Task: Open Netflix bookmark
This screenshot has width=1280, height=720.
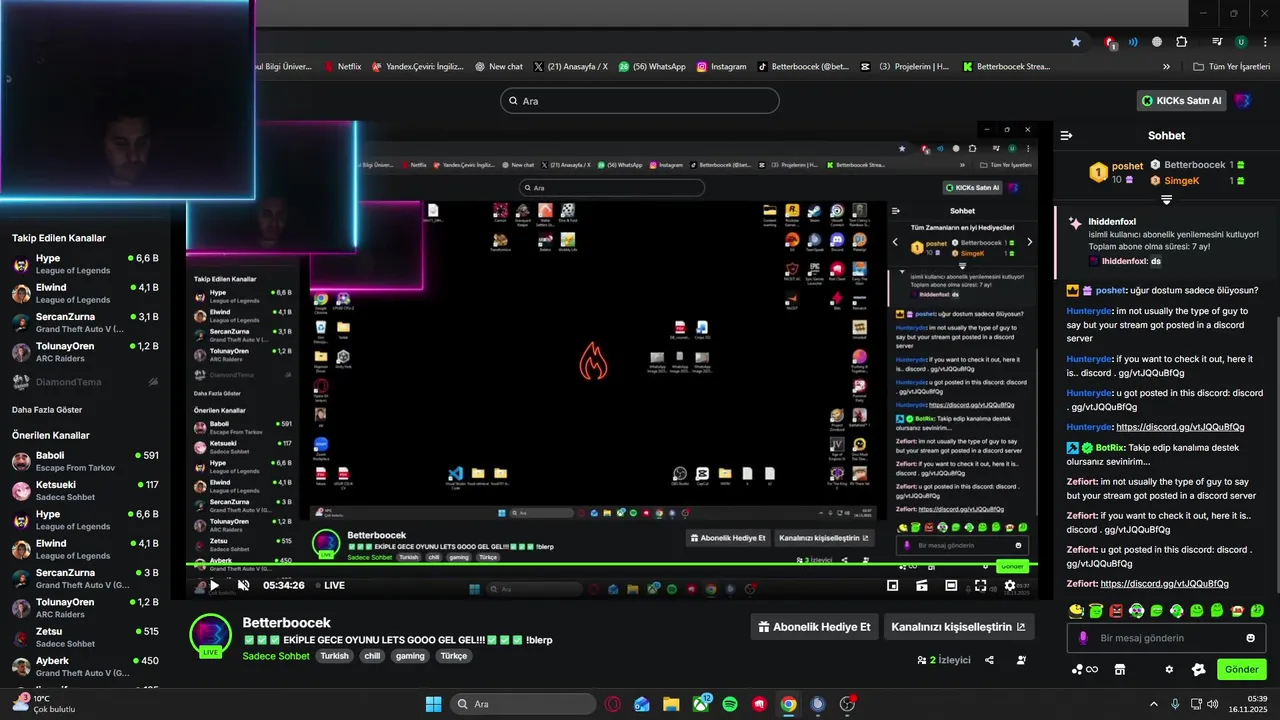Action: (x=343, y=67)
